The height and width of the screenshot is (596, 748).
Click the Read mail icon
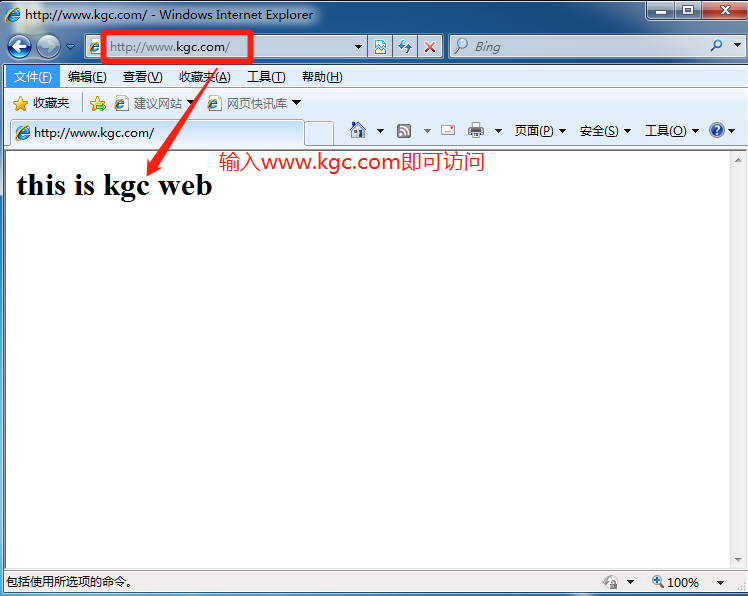(x=447, y=130)
